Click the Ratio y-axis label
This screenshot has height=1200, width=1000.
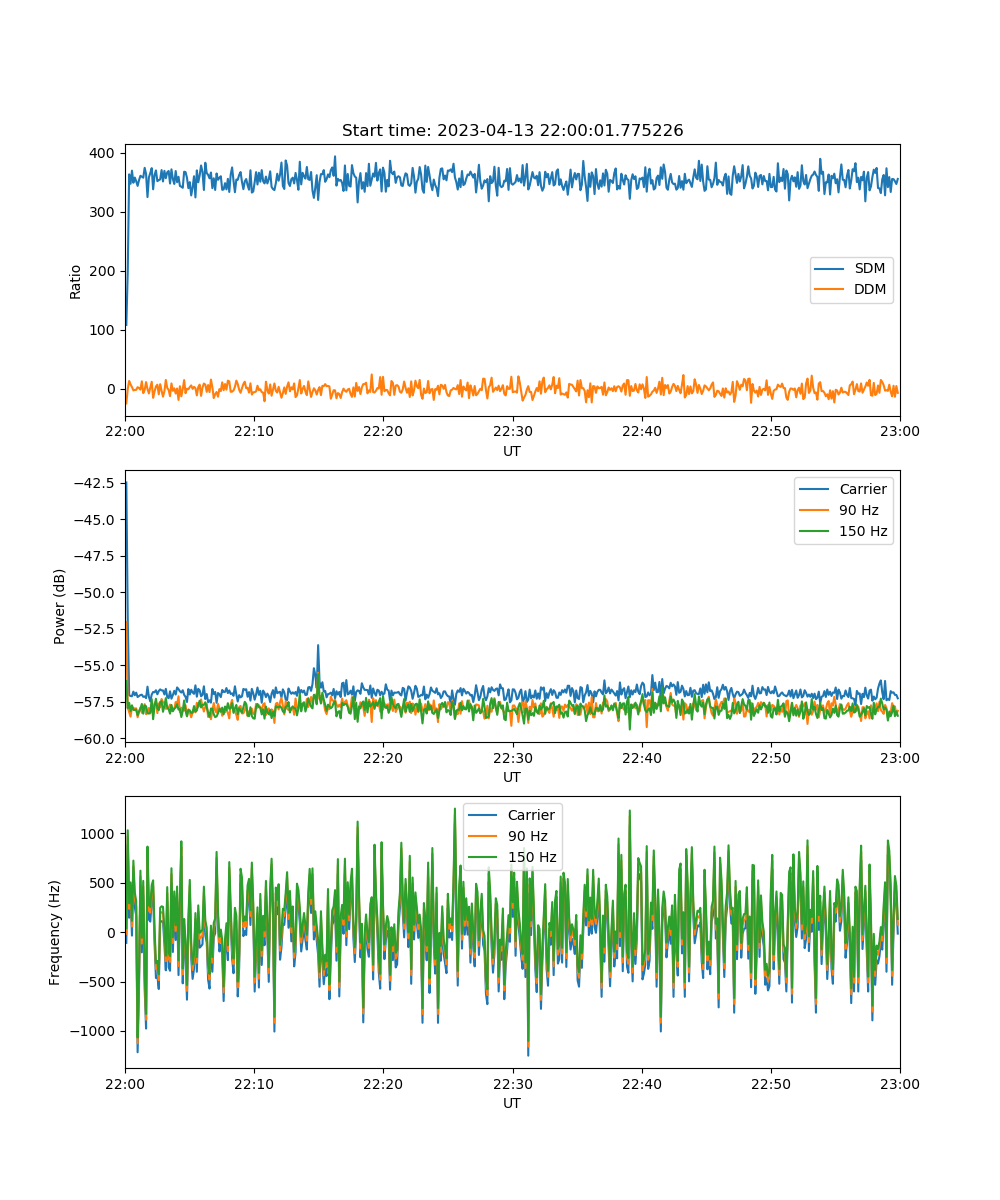76,281
